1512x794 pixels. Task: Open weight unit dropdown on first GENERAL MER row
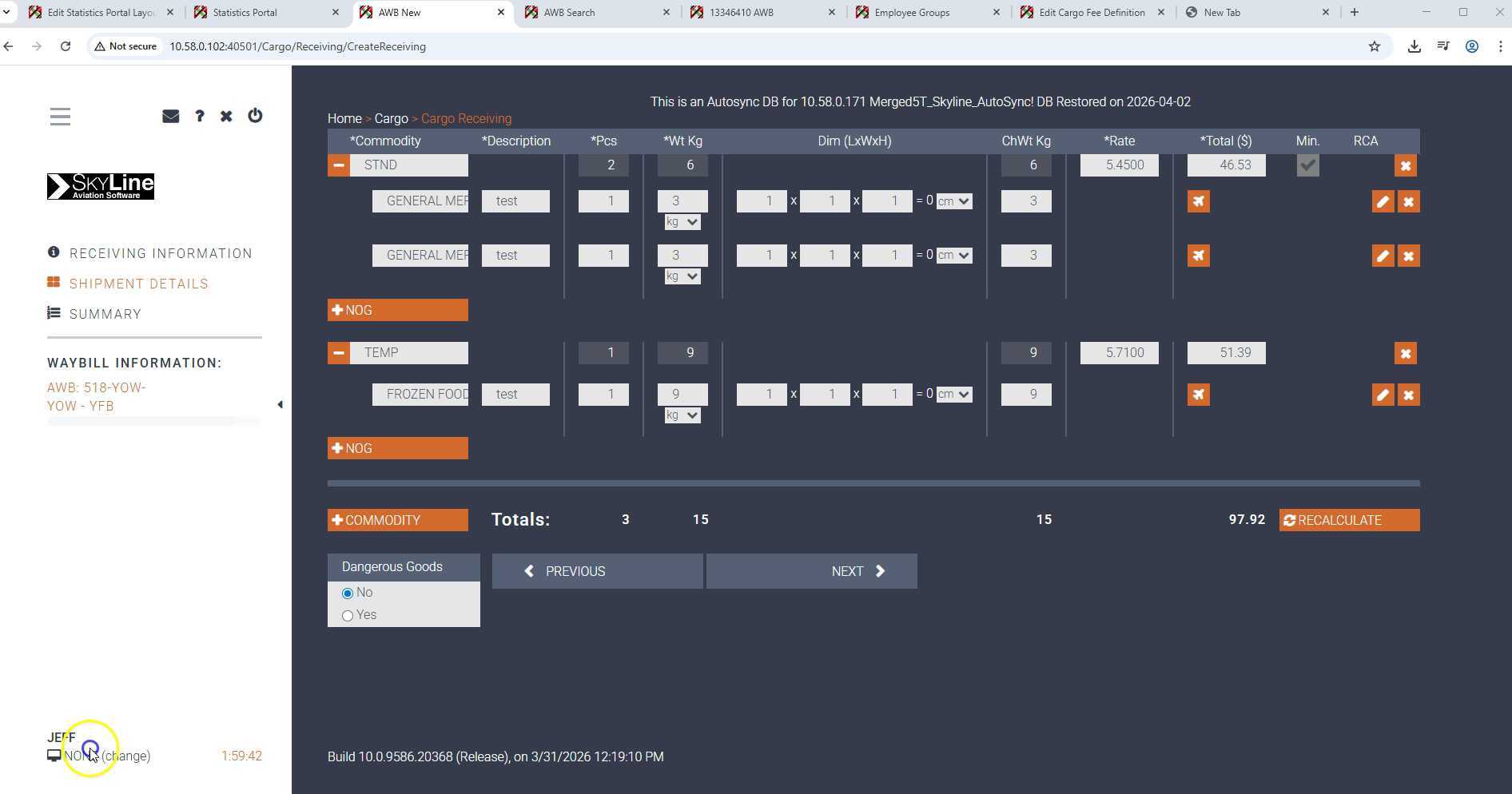tap(682, 222)
